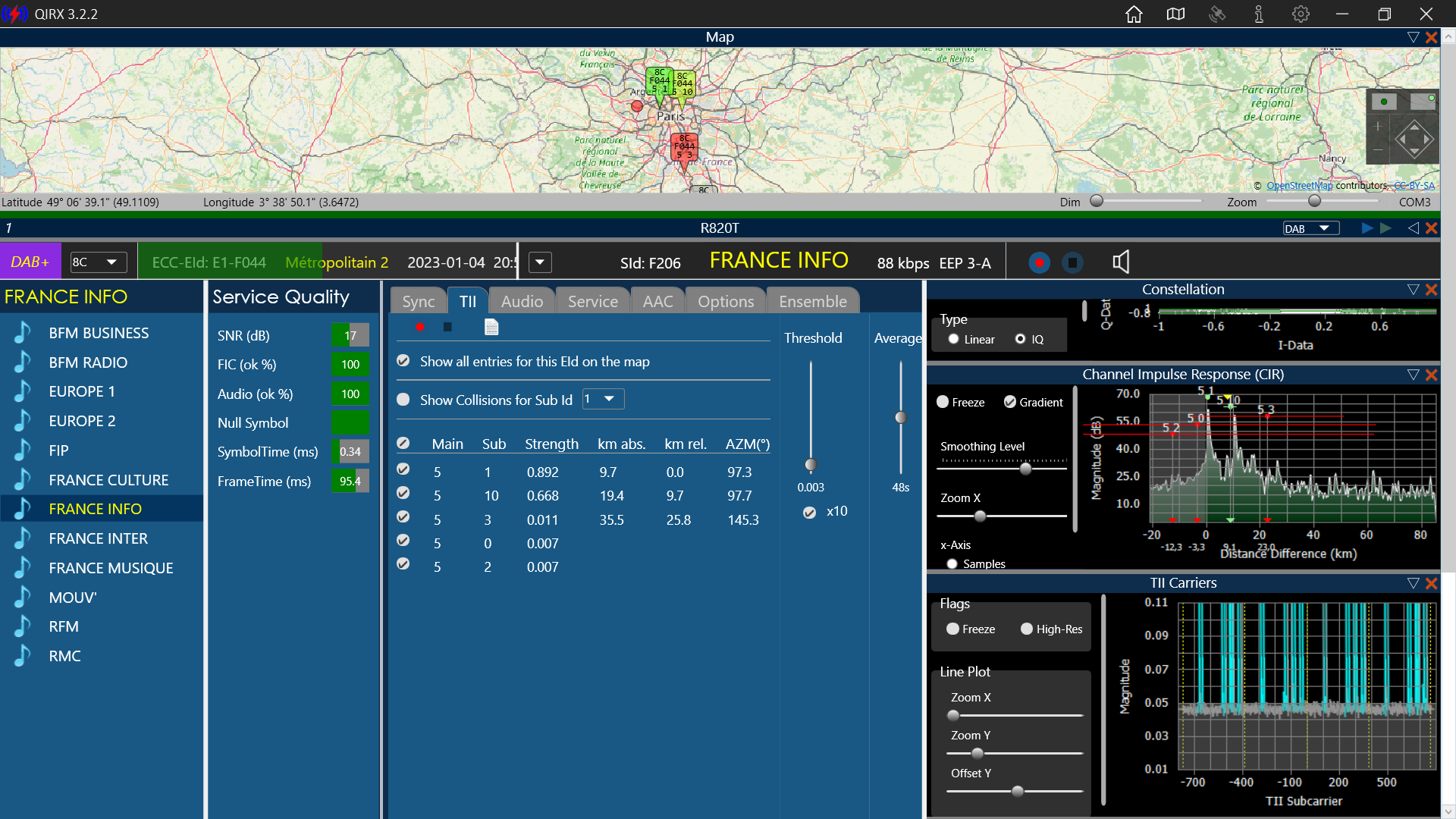Click the left-pointing triangle on receiver bar
1456x819 pixels.
click(x=1413, y=228)
